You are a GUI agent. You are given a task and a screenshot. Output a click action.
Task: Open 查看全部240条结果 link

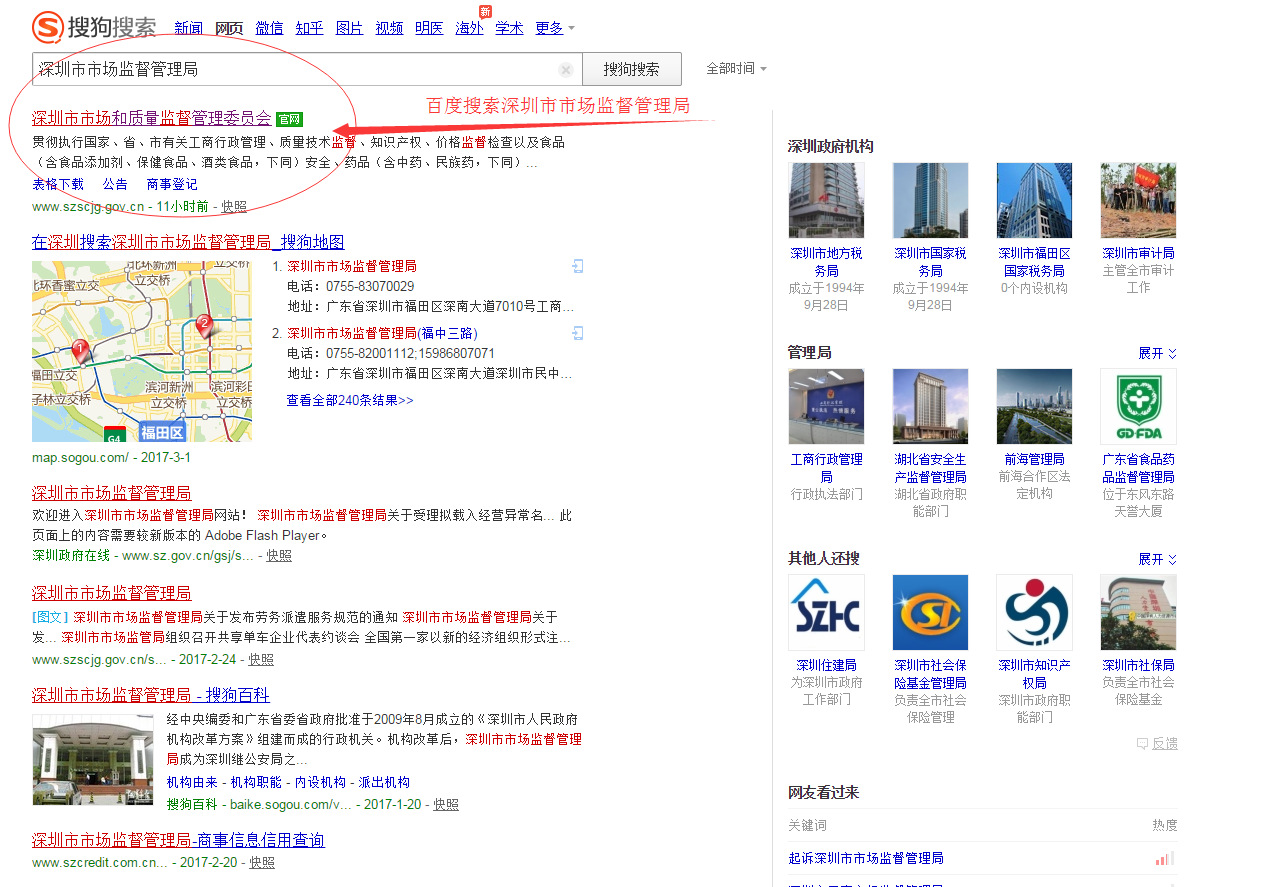[x=350, y=400]
